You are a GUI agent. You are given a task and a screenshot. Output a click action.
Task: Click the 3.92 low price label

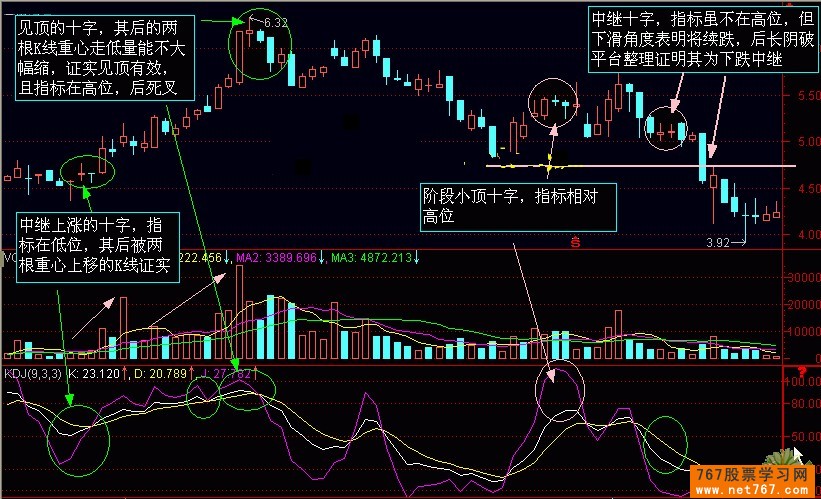[718, 242]
